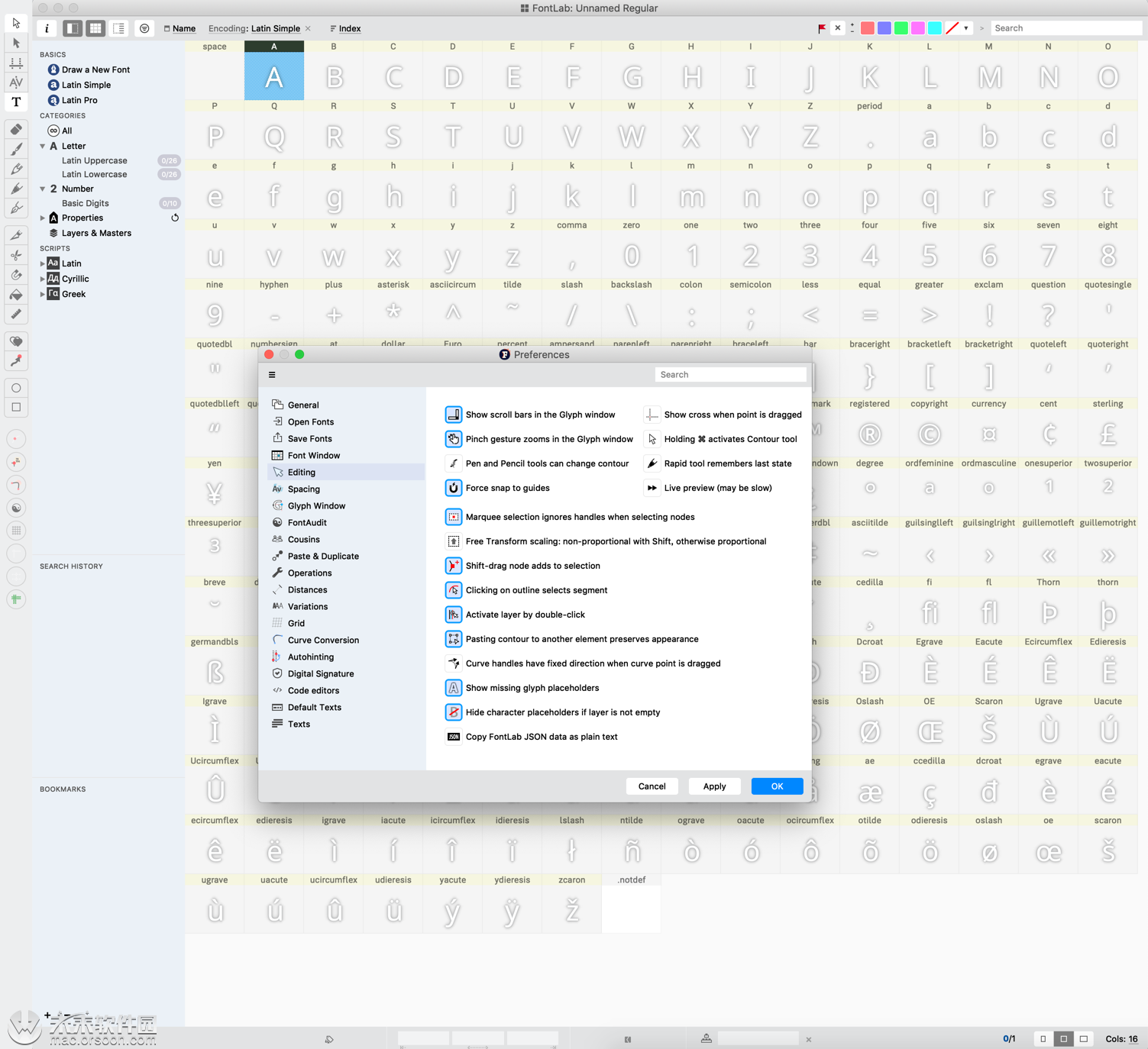Click the font window Search field

point(1066,28)
